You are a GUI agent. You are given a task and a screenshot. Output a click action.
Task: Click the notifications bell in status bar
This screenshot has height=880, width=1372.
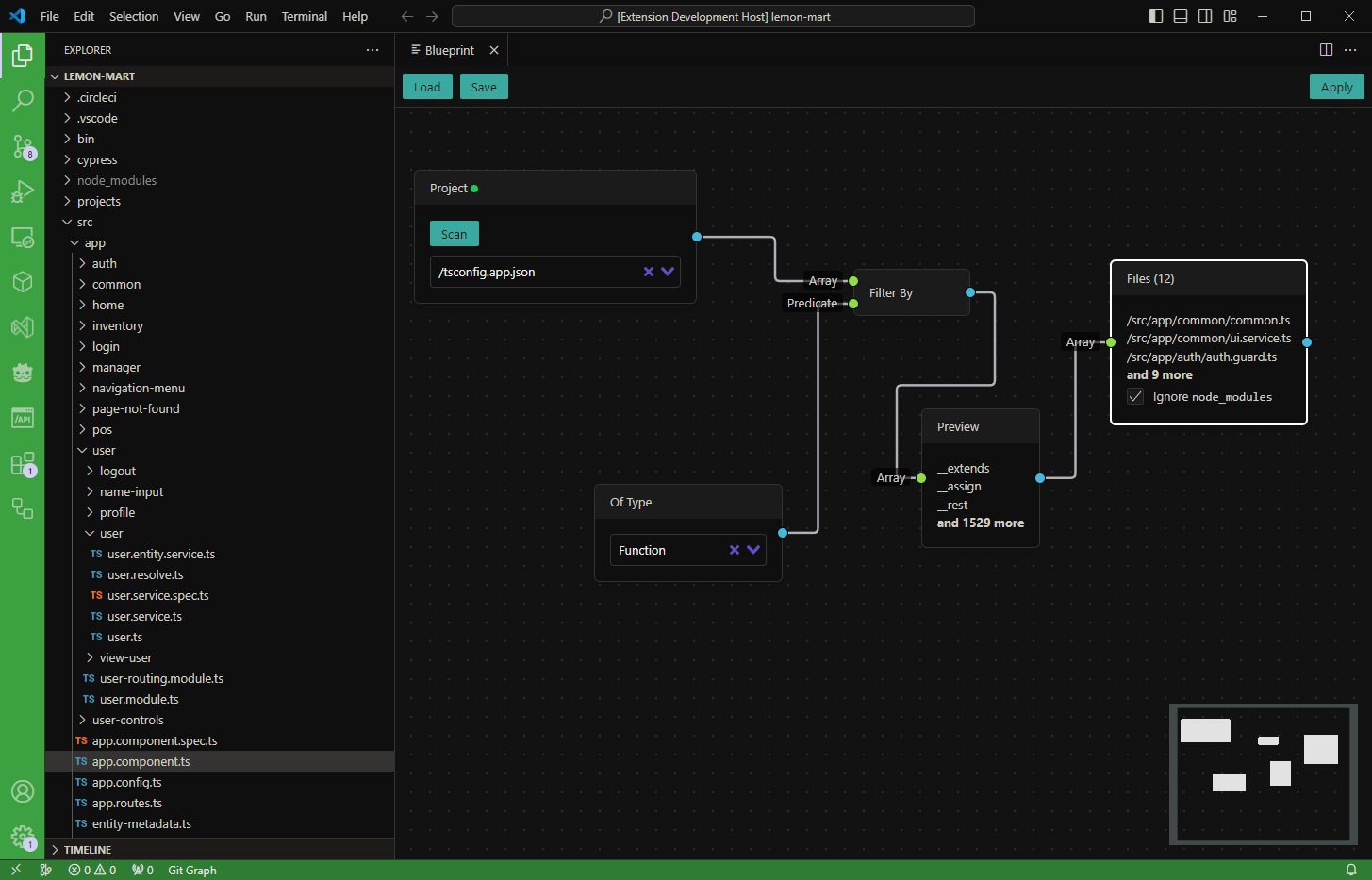click(1351, 870)
